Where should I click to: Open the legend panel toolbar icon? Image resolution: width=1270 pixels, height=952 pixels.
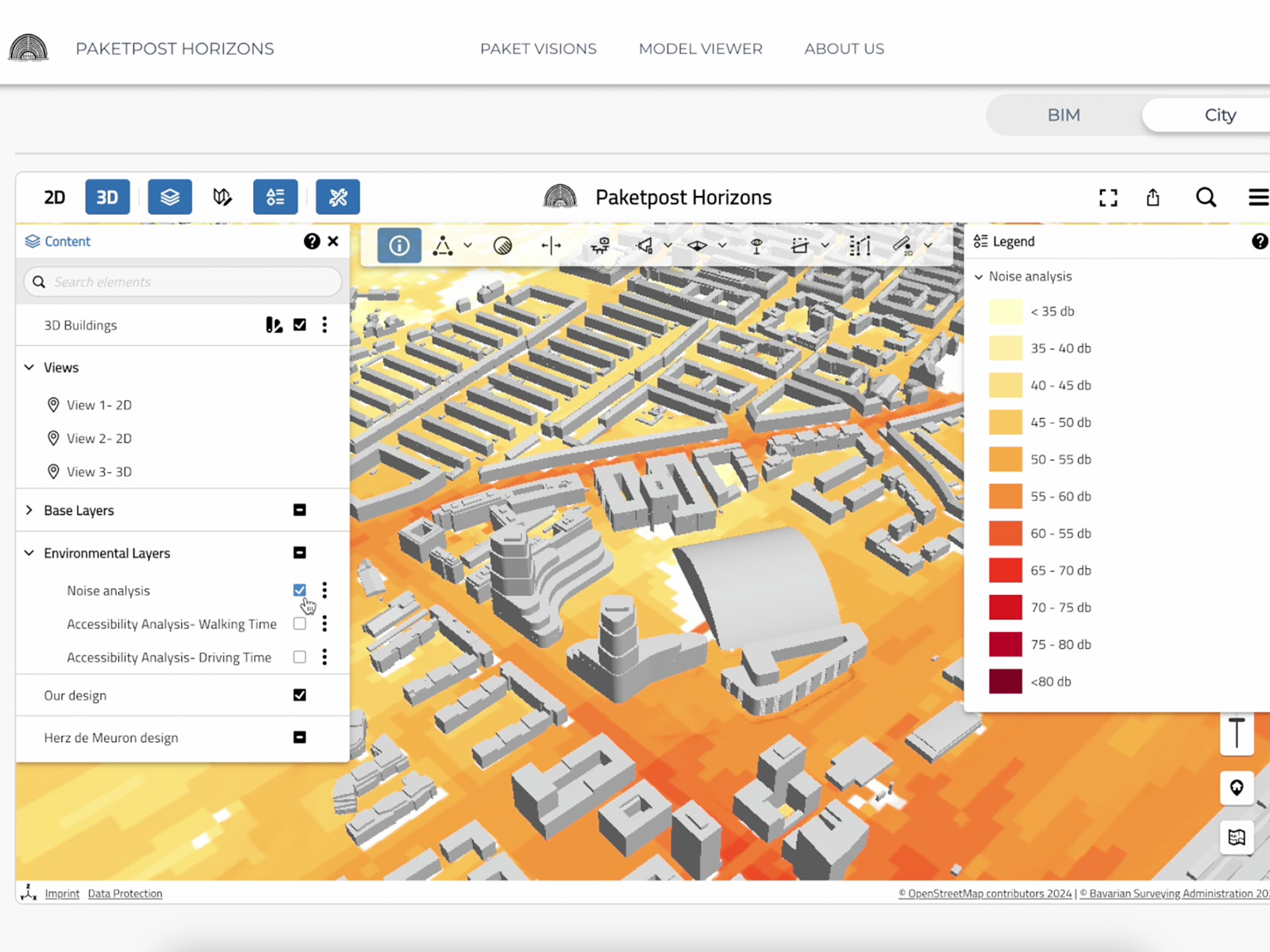[275, 197]
